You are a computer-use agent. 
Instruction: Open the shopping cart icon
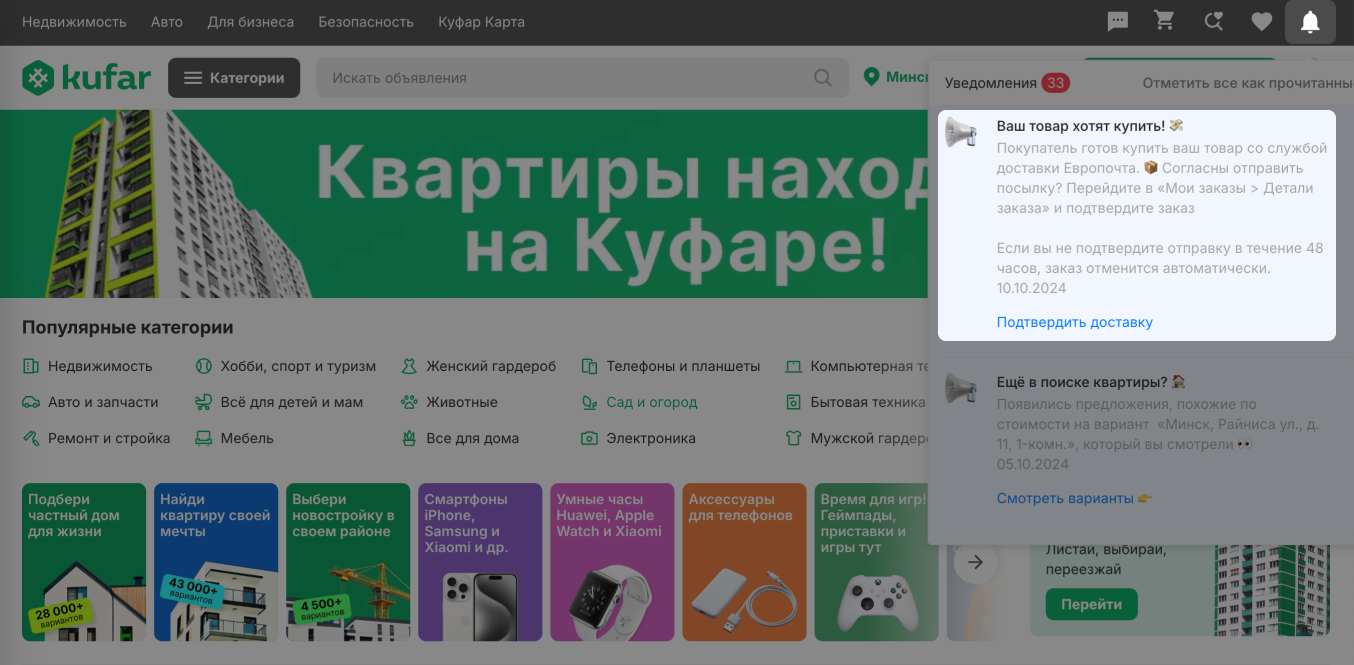pyautogui.click(x=1164, y=21)
